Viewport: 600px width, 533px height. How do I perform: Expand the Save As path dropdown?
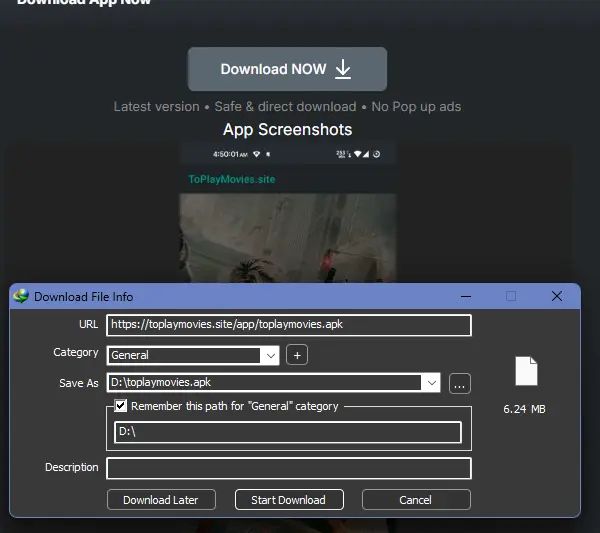[x=432, y=383]
